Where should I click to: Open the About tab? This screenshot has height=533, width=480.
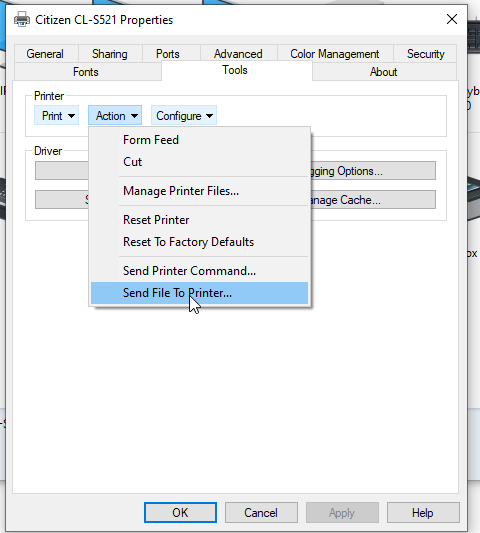(x=383, y=72)
